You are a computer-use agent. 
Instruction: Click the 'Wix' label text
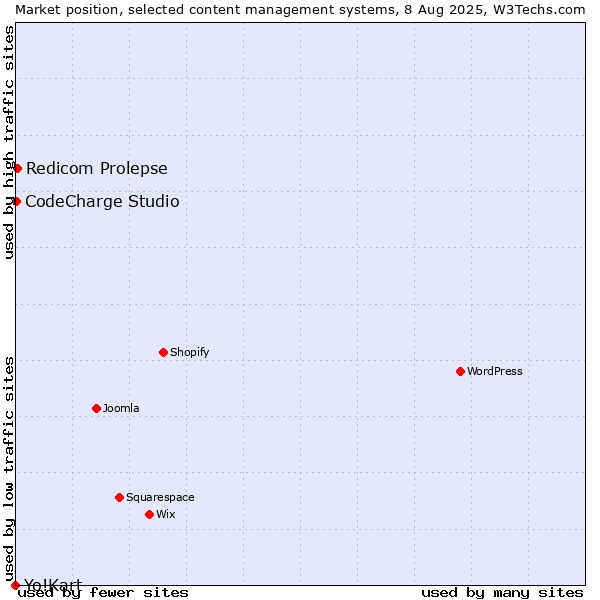(x=166, y=514)
